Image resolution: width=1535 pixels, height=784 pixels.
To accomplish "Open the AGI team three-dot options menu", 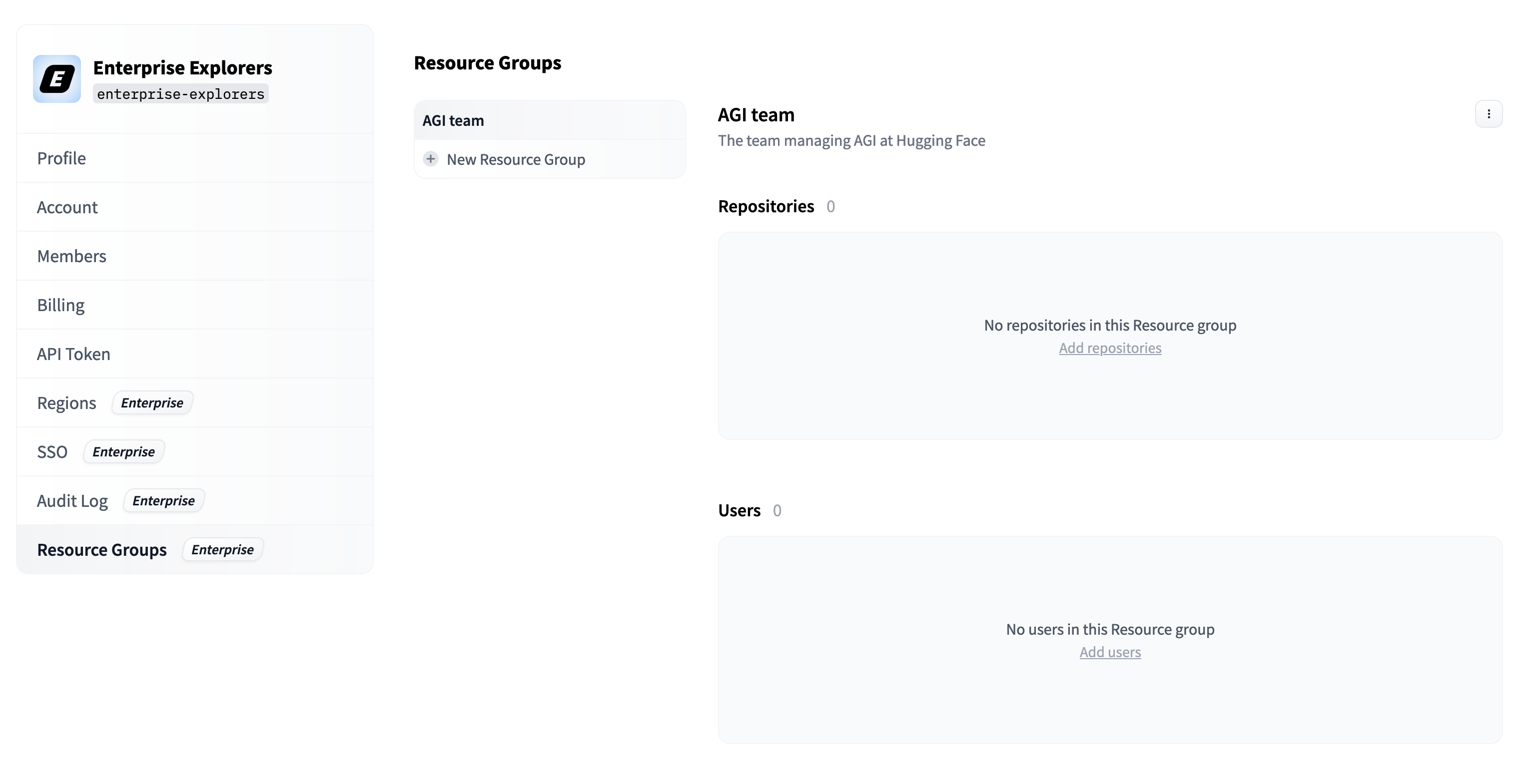I will 1488,114.
